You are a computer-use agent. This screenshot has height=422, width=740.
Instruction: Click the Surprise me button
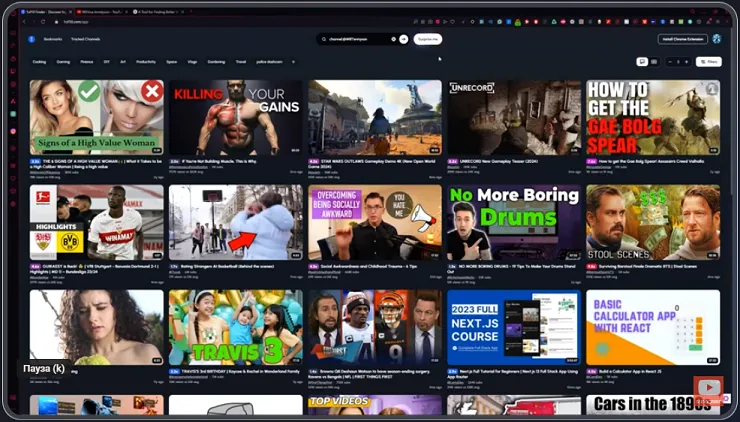(428, 39)
